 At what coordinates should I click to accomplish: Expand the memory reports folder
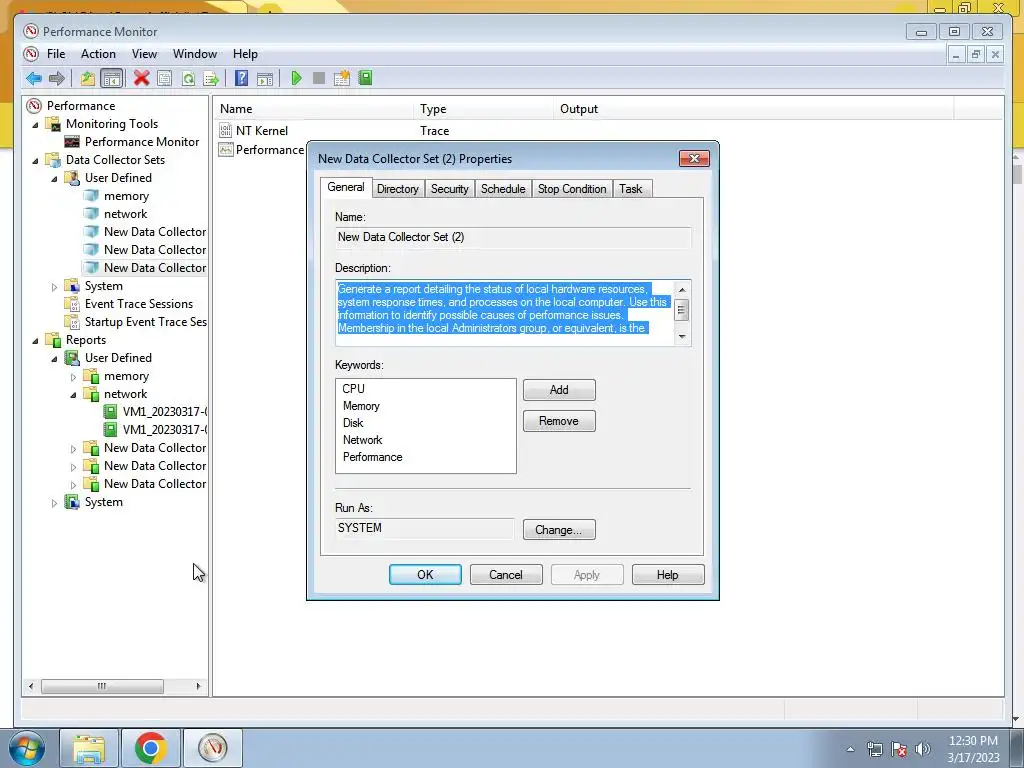73,377
